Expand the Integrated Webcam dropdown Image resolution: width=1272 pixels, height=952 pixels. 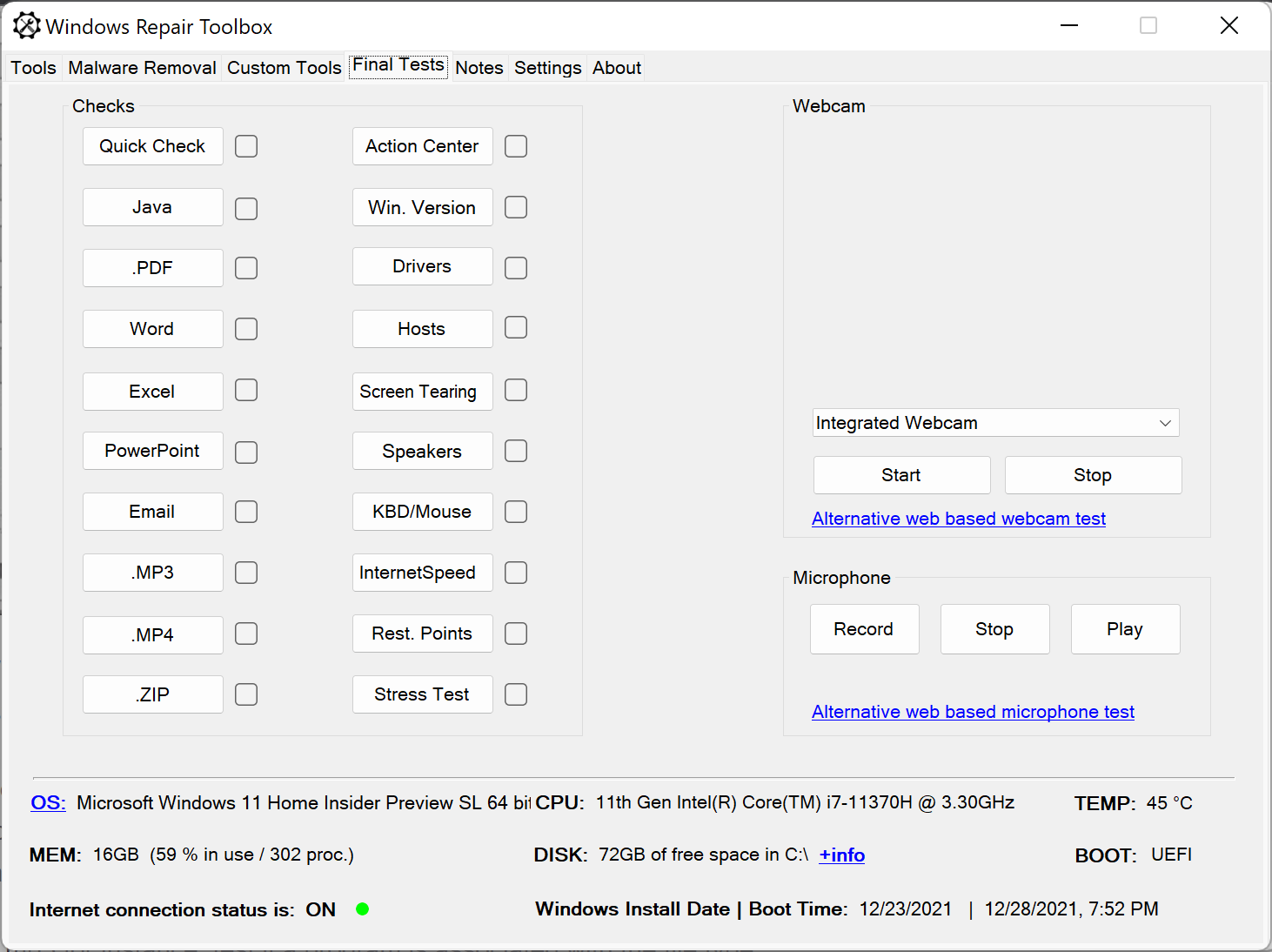(996, 423)
